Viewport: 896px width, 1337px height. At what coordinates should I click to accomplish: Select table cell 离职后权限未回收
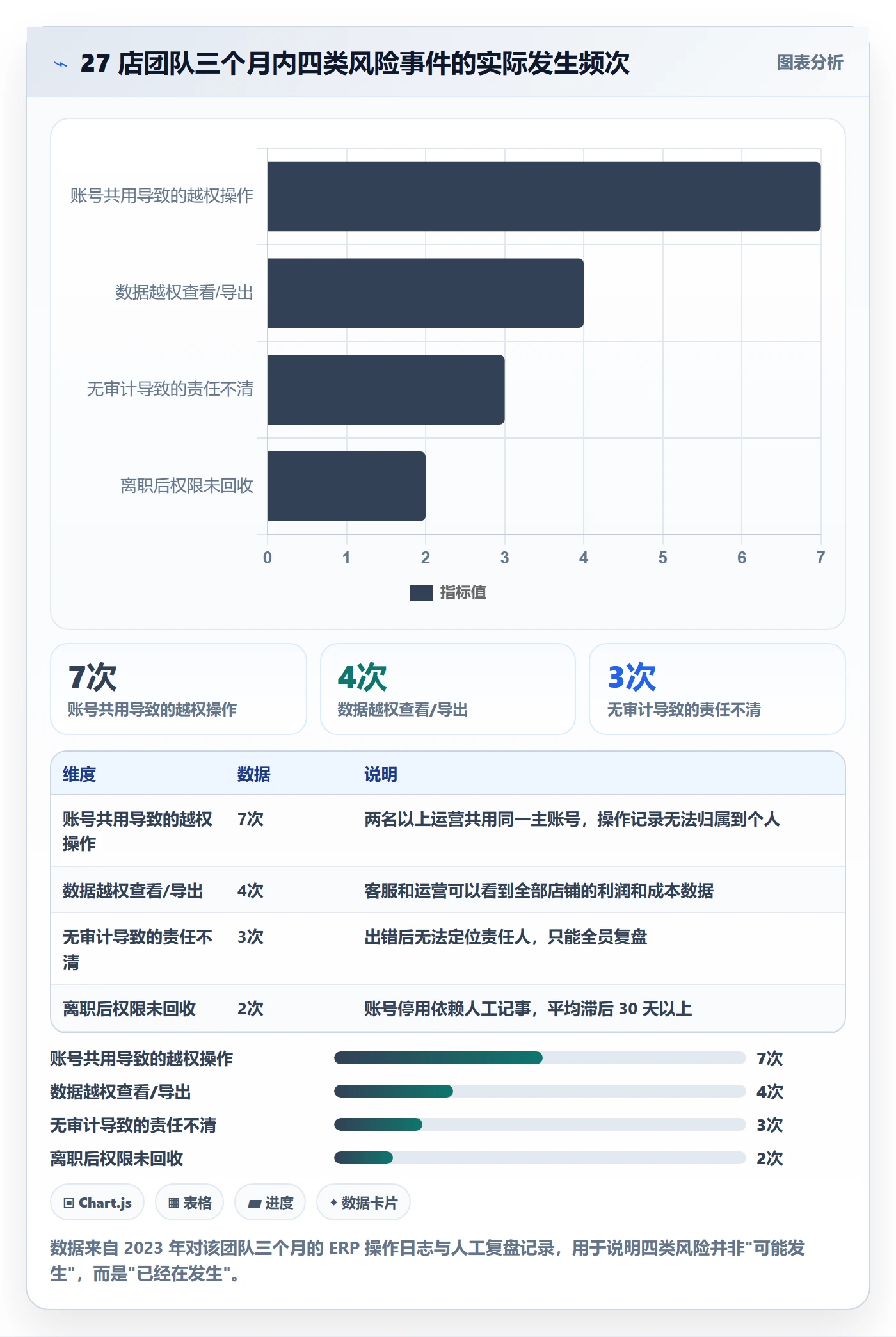pyautogui.click(x=129, y=1009)
